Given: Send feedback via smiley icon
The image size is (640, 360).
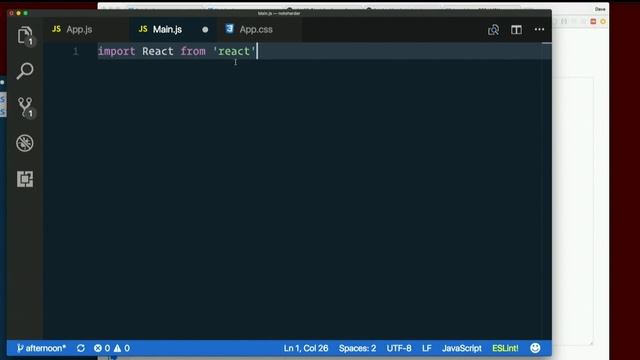Looking at the screenshot, I should 535,348.
